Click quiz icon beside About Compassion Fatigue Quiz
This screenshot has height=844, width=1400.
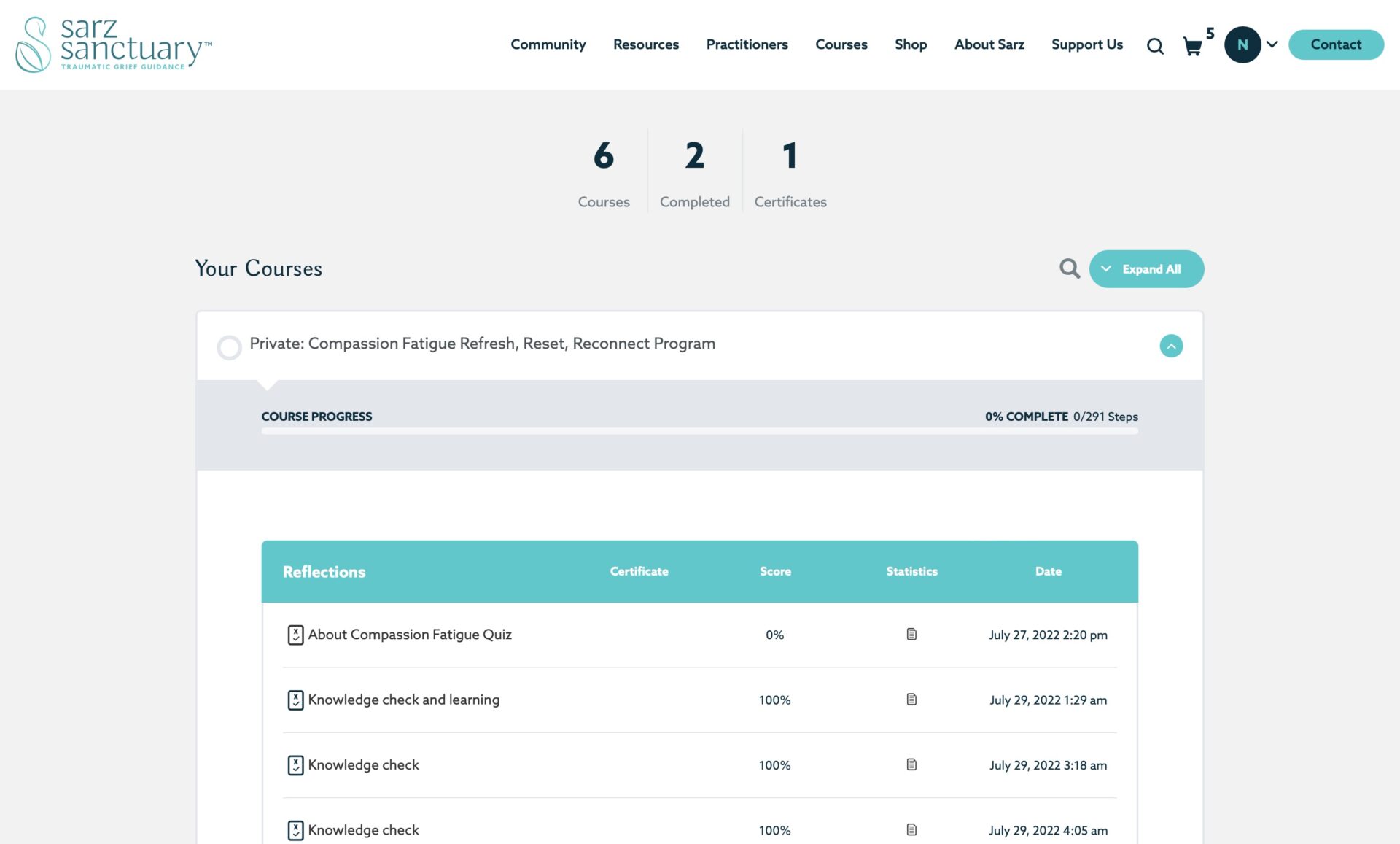pos(295,635)
